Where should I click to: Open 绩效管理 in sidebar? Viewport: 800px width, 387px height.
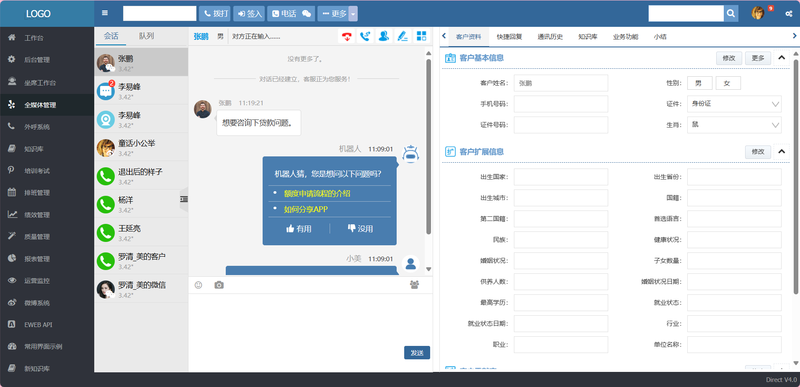47,215
